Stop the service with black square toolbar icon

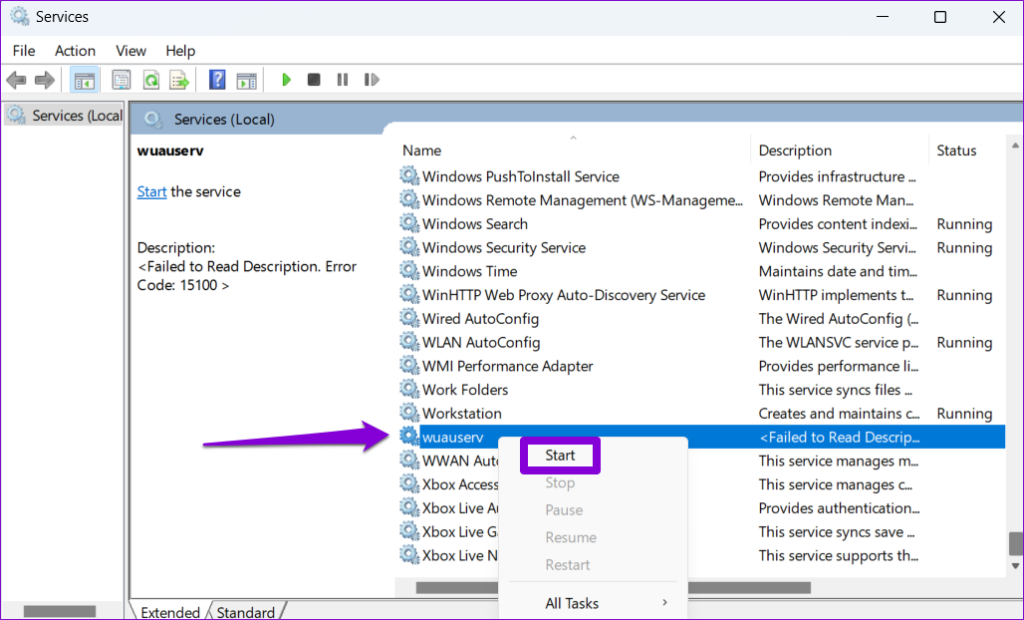313,79
